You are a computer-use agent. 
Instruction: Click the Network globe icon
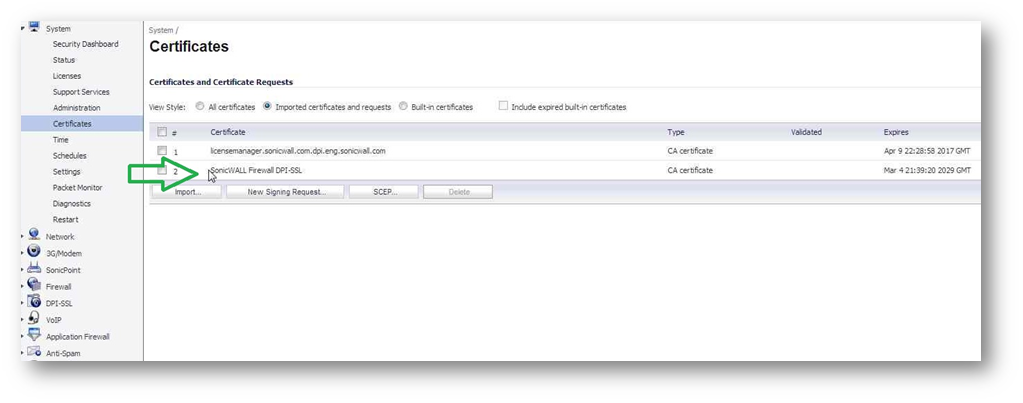[34, 235]
